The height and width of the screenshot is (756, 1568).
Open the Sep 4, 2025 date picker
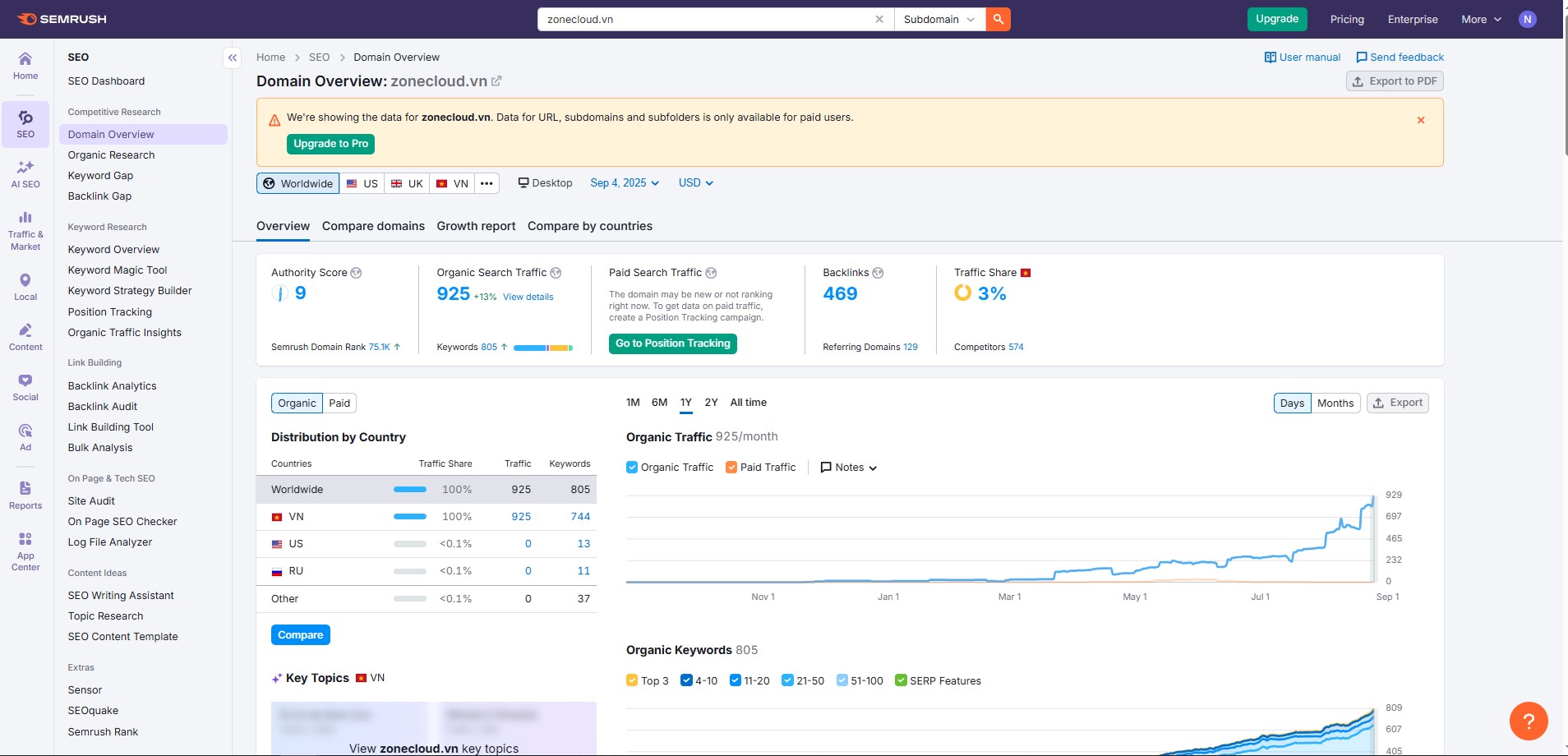pos(625,183)
